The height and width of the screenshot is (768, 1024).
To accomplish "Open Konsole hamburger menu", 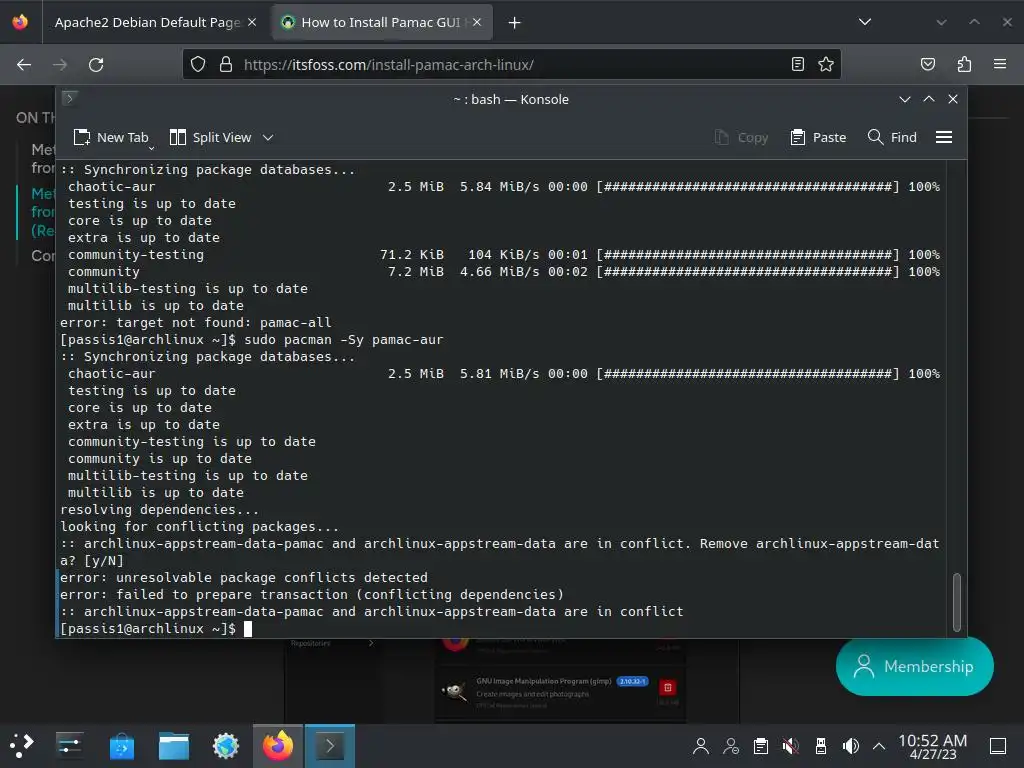I will pyautogui.click(x=944, y=137).
